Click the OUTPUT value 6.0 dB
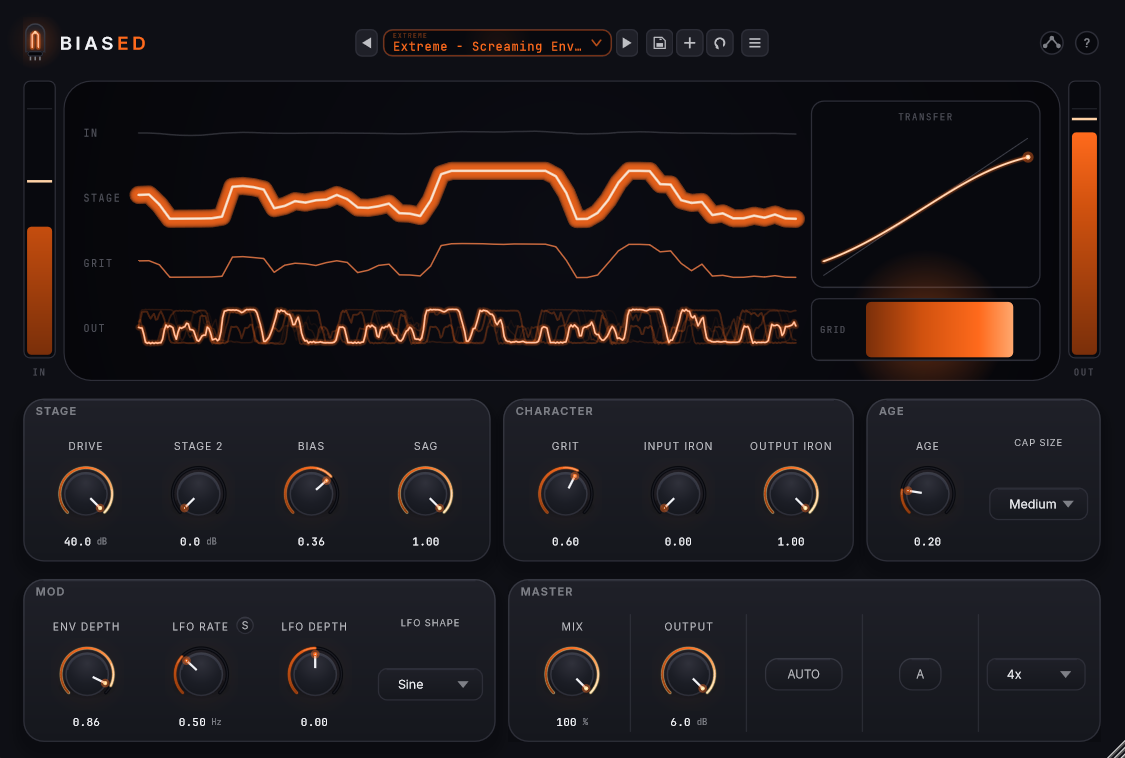This screenshot has height=758, width=1125. coord(689,722)
